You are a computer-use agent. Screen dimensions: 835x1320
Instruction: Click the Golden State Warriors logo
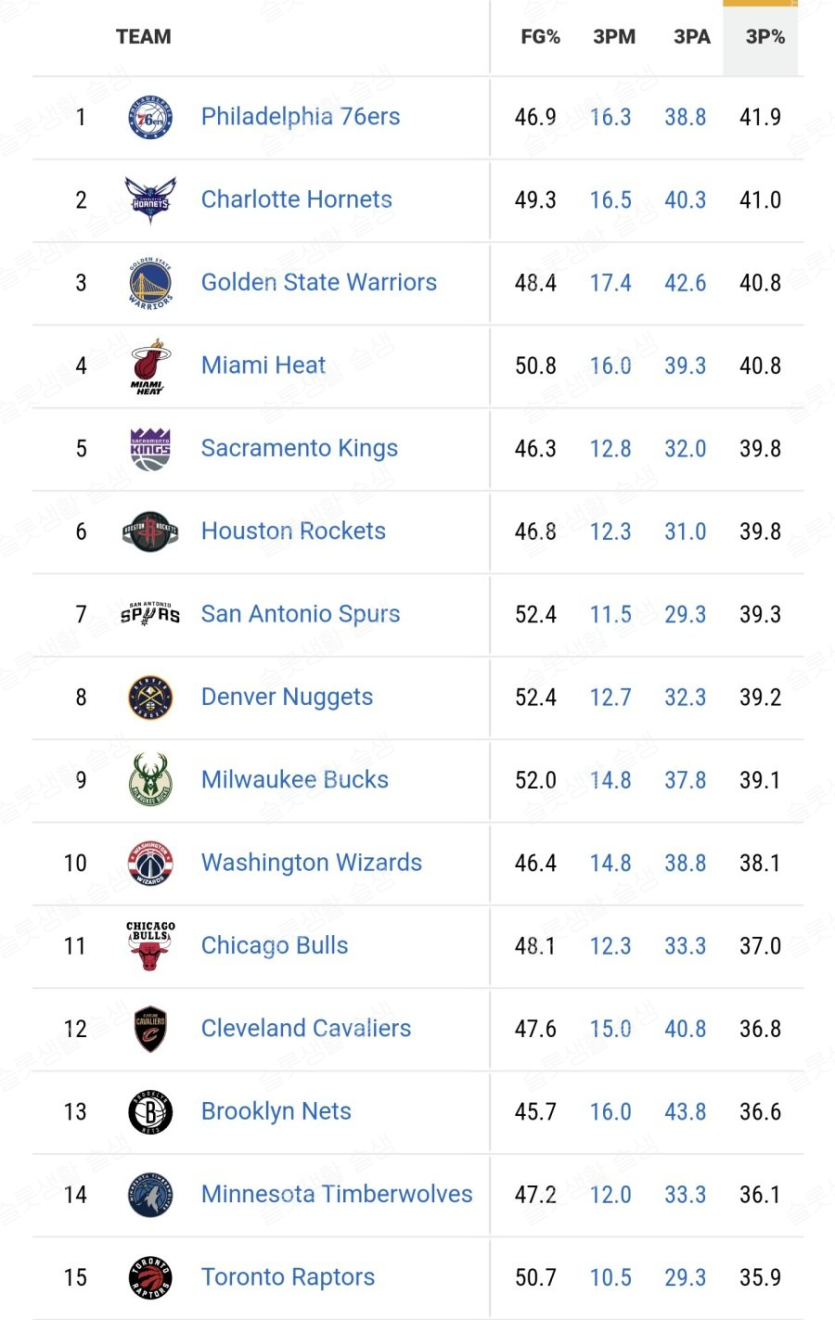[150, 283]
